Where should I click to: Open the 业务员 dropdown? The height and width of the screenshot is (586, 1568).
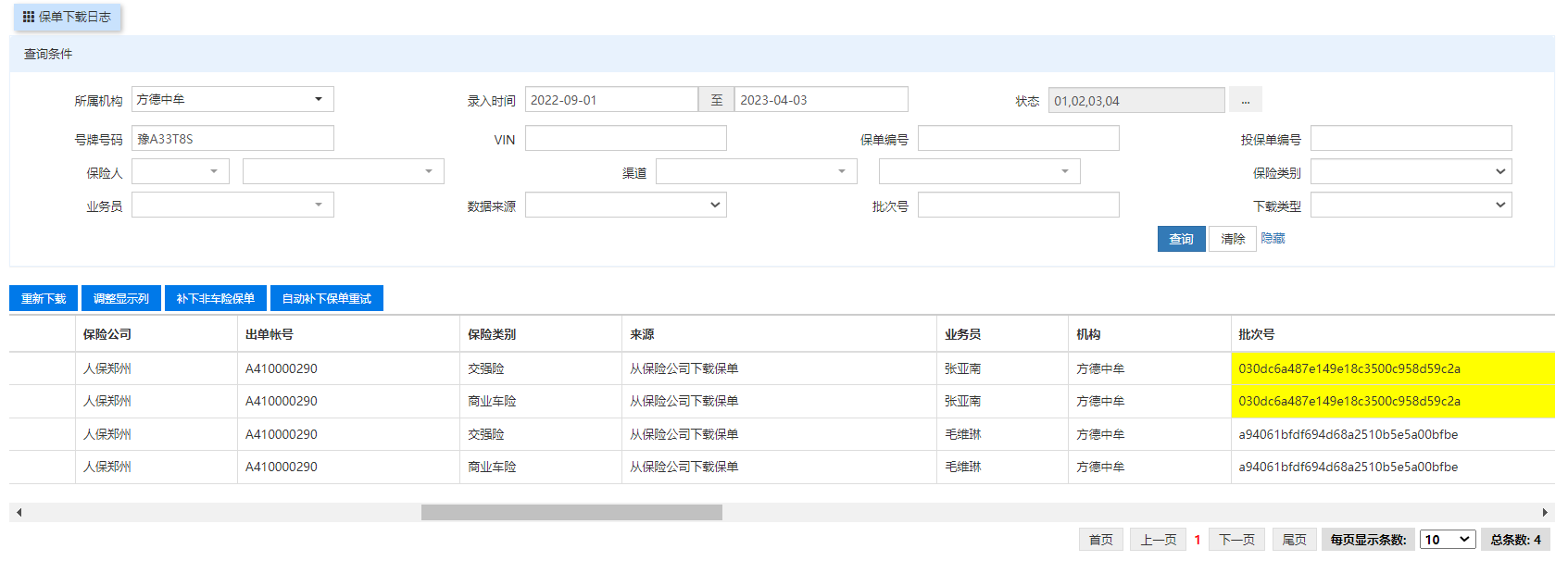(232, 205)
